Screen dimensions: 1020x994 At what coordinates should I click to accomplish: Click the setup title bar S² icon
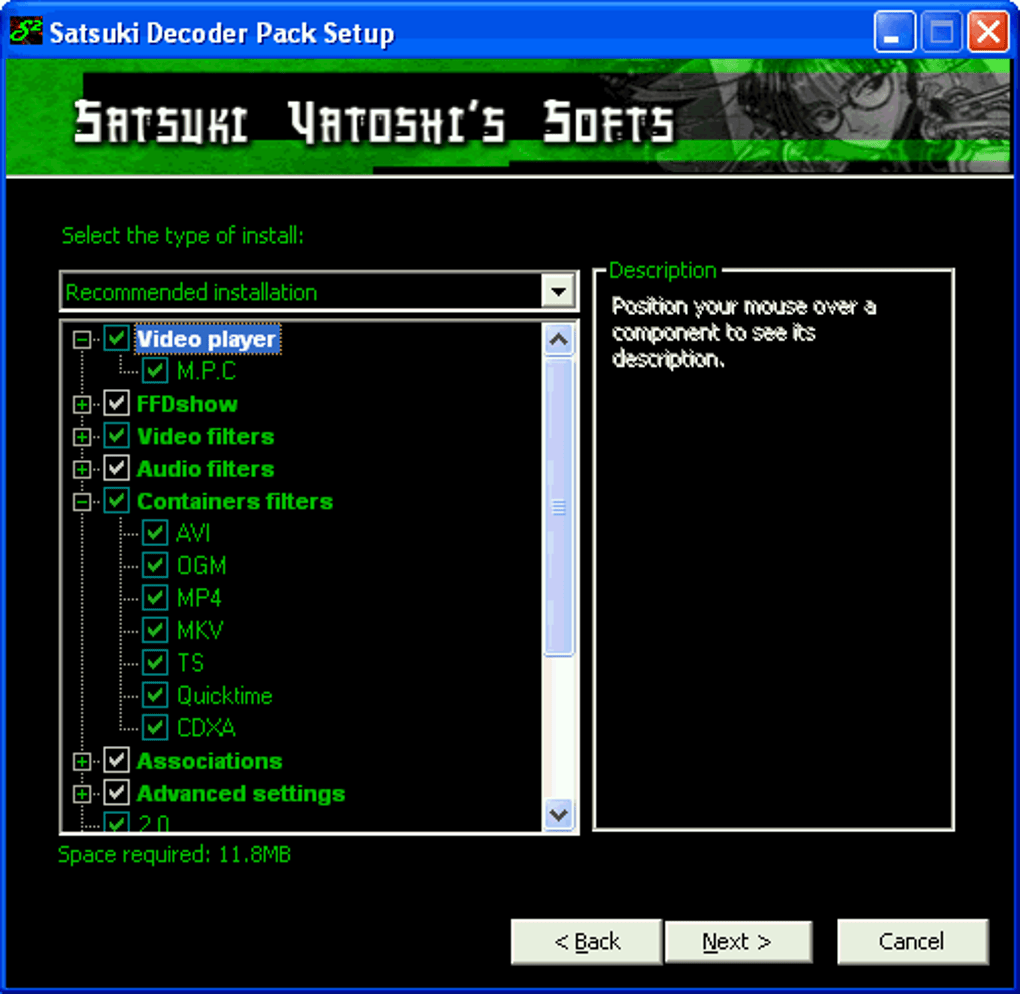26,31
